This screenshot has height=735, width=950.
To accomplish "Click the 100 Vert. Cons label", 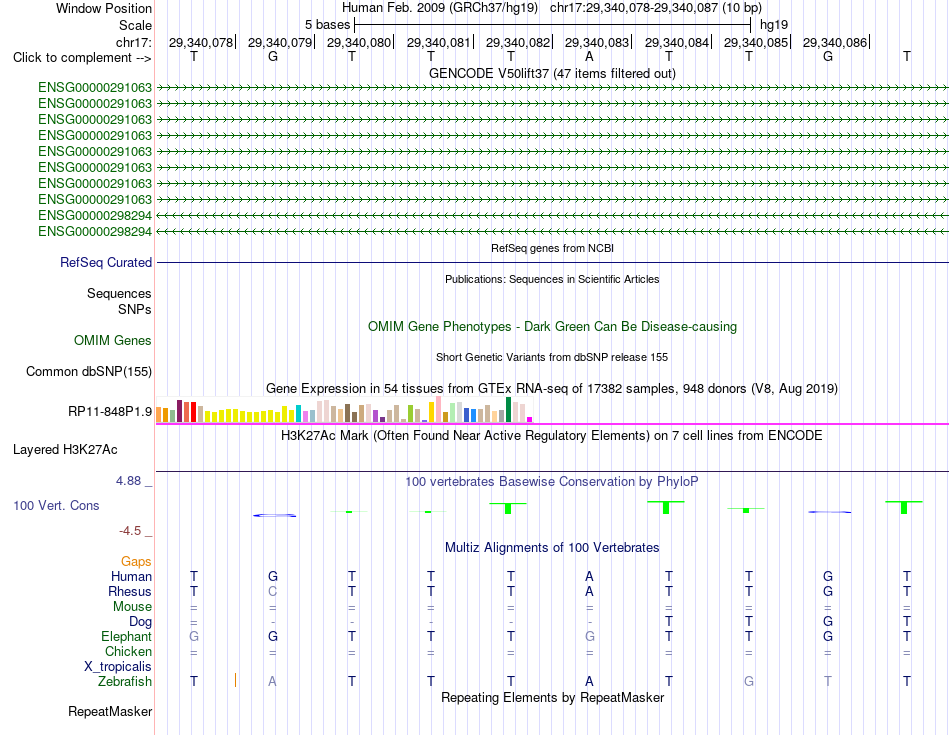I will point(56,505).
